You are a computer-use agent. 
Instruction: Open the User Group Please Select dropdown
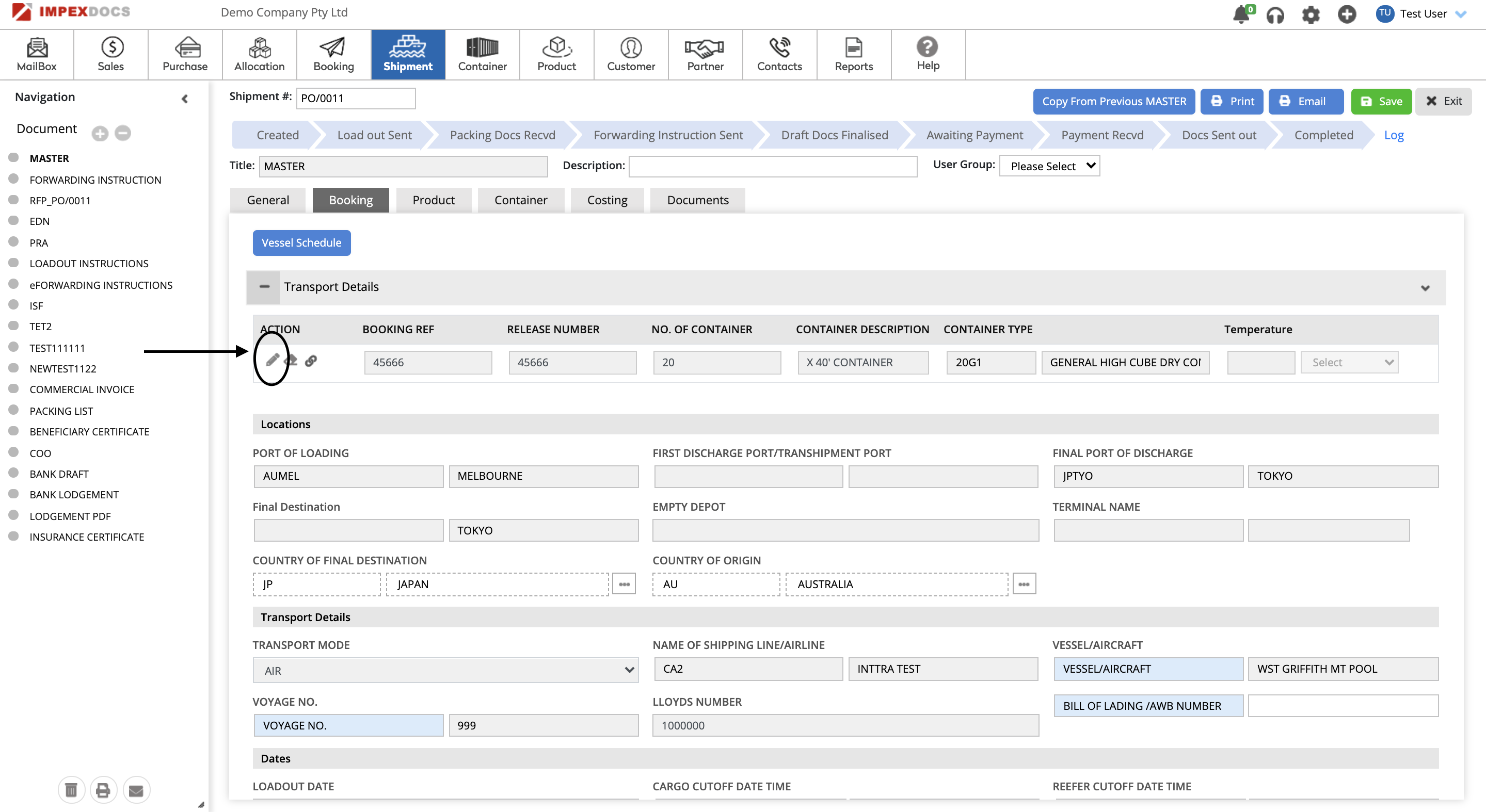[x=1049, y=166]
